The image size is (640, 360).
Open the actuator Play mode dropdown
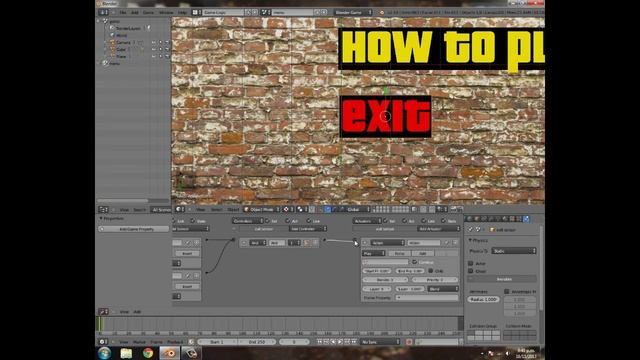[x=373, y=253]
